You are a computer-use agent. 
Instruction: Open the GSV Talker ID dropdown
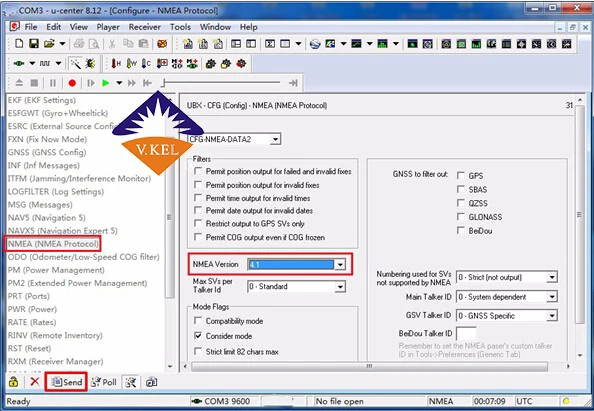click(552, 316)
